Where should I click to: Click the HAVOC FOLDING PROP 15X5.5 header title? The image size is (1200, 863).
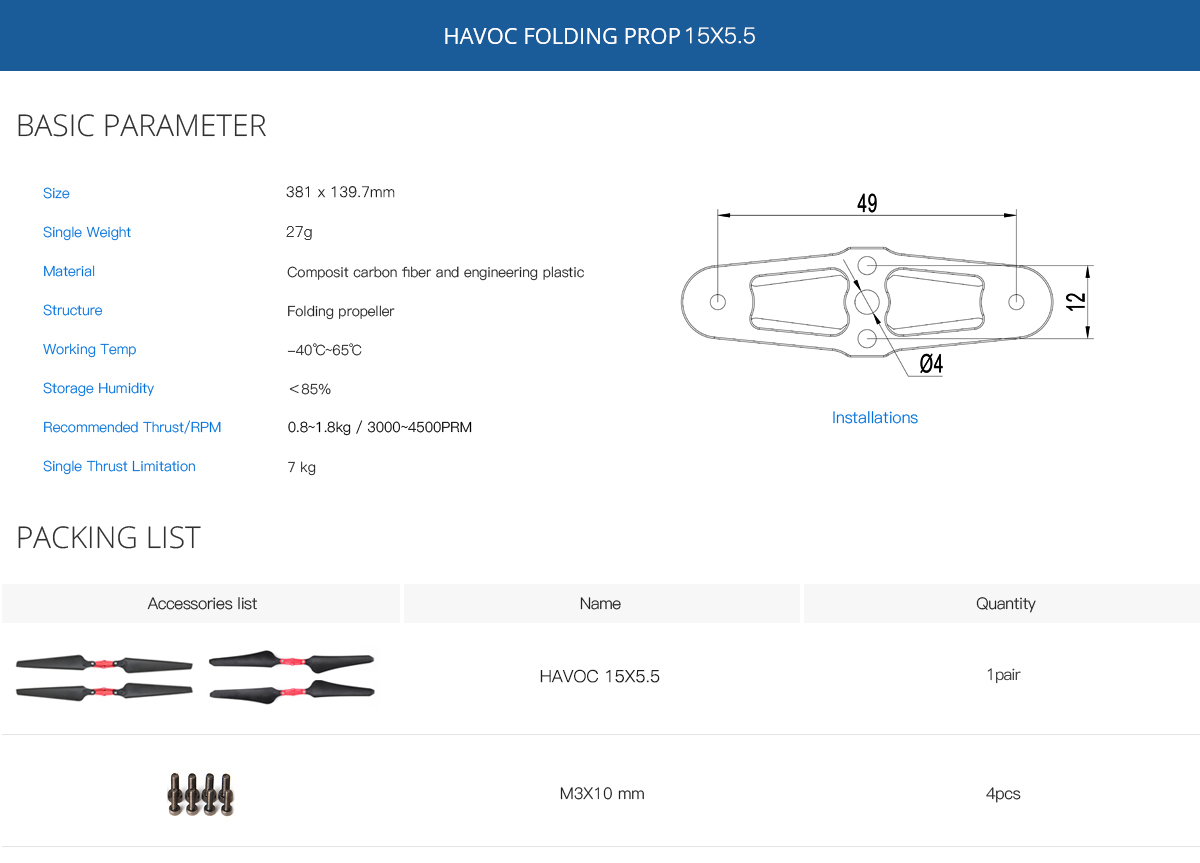(x=599, y=36)
